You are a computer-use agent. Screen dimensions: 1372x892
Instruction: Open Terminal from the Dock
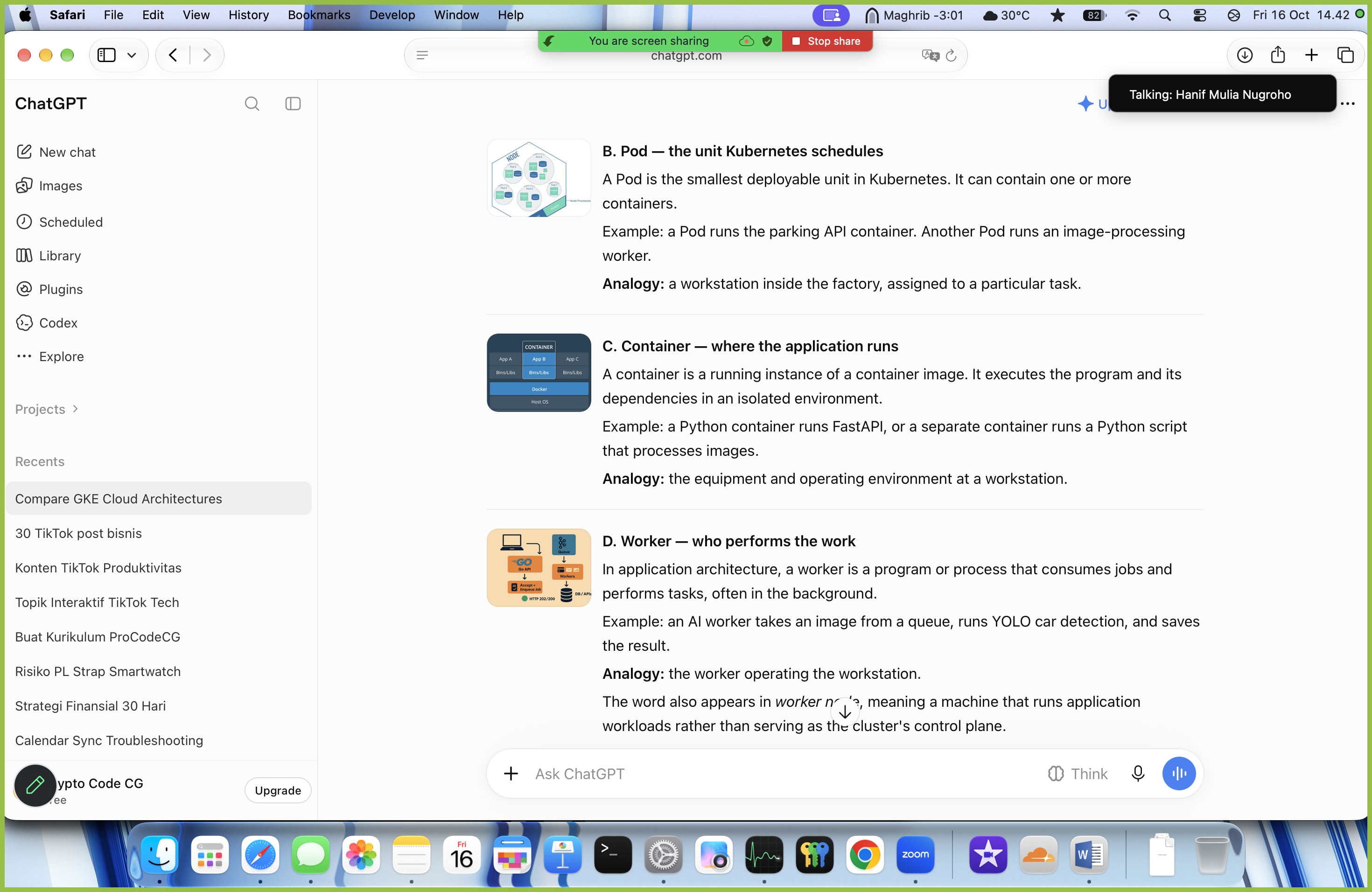click(x=613, y=855)
